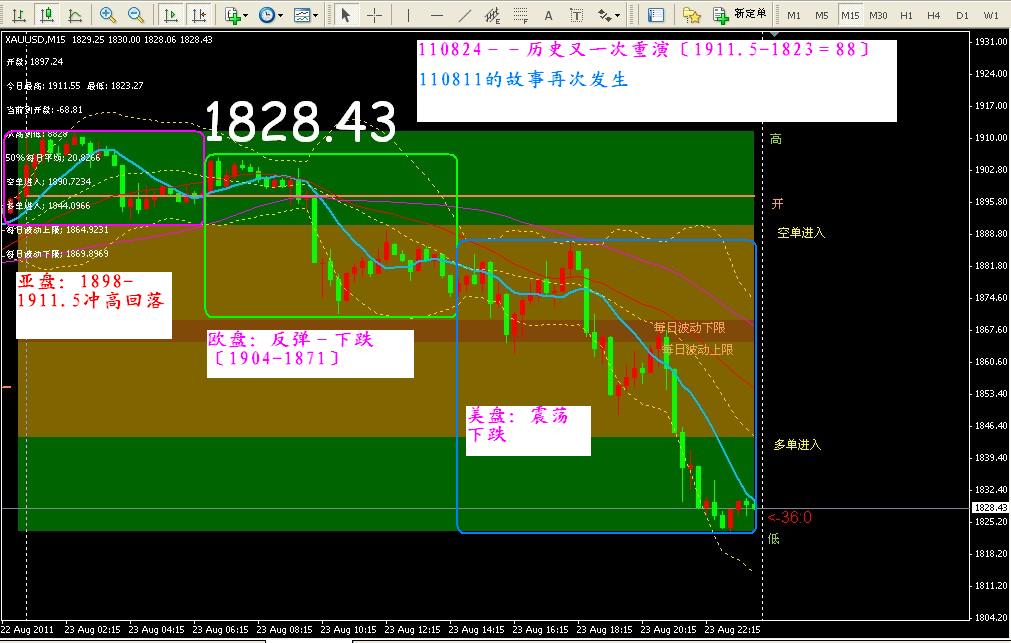This screenshot has height=643, width=1011.
Task: Click the 新定单 new order button
Action: (741, 15)
